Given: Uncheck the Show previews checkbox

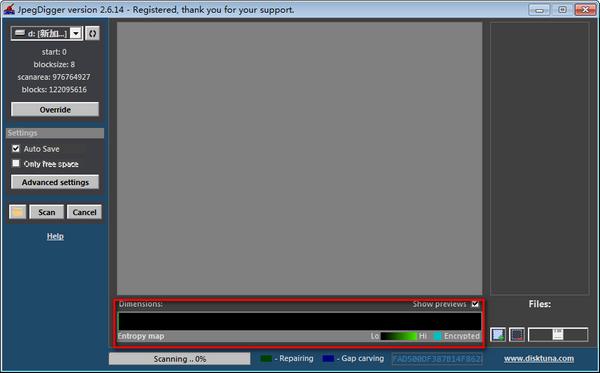Looking at the screenshot, I should (475, 304).
